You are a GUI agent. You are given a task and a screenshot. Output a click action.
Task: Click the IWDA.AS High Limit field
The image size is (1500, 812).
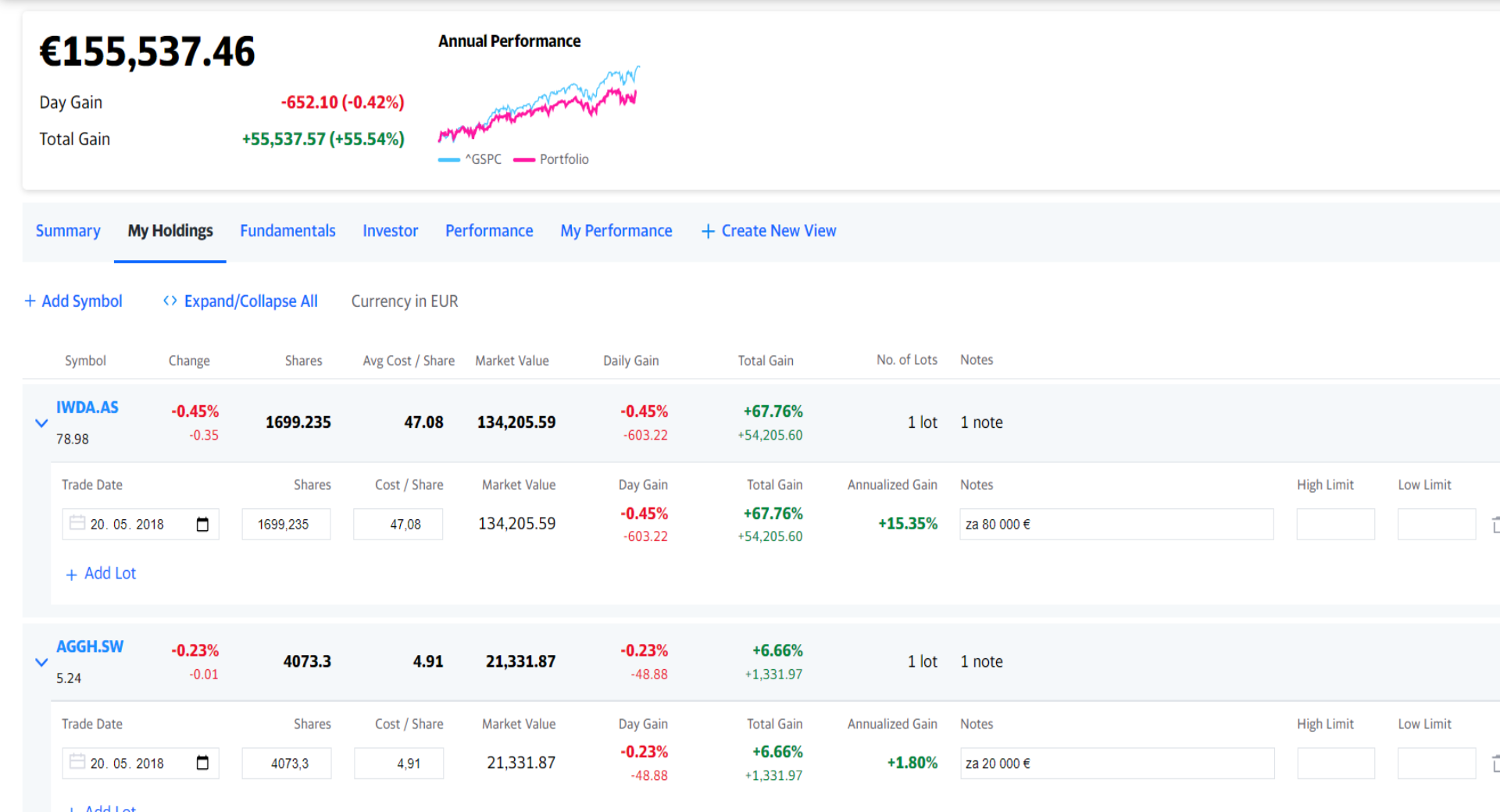click(x=1335, y=525)
